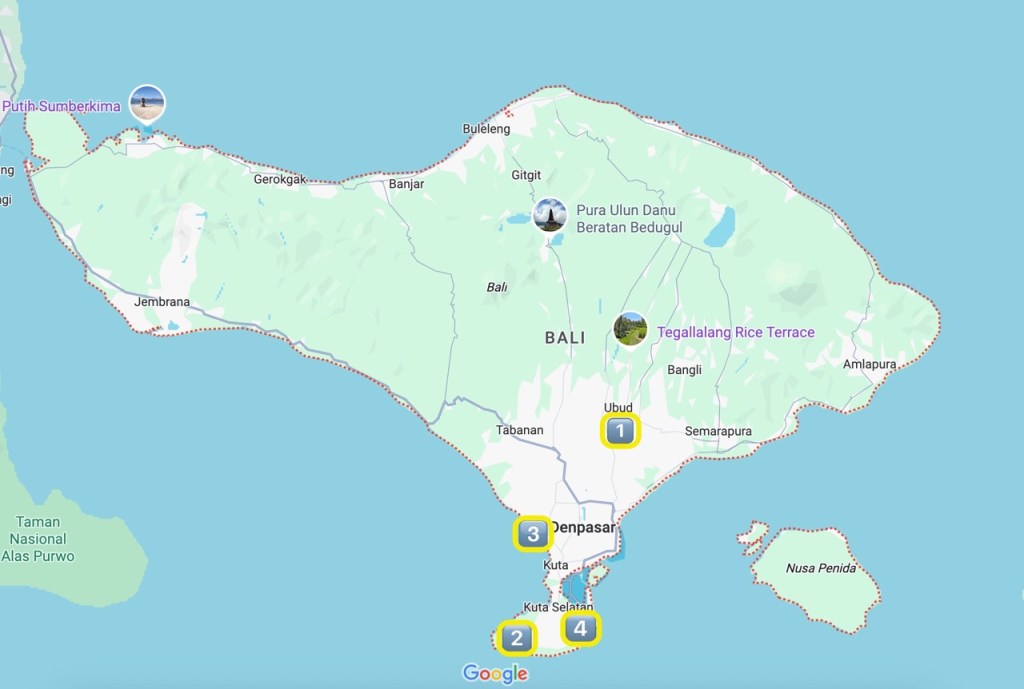Viewport: 1024px width, 689px height.
Task: Click the Tegallalang Rice Terrace photo pin
Action: click(630, 329)
